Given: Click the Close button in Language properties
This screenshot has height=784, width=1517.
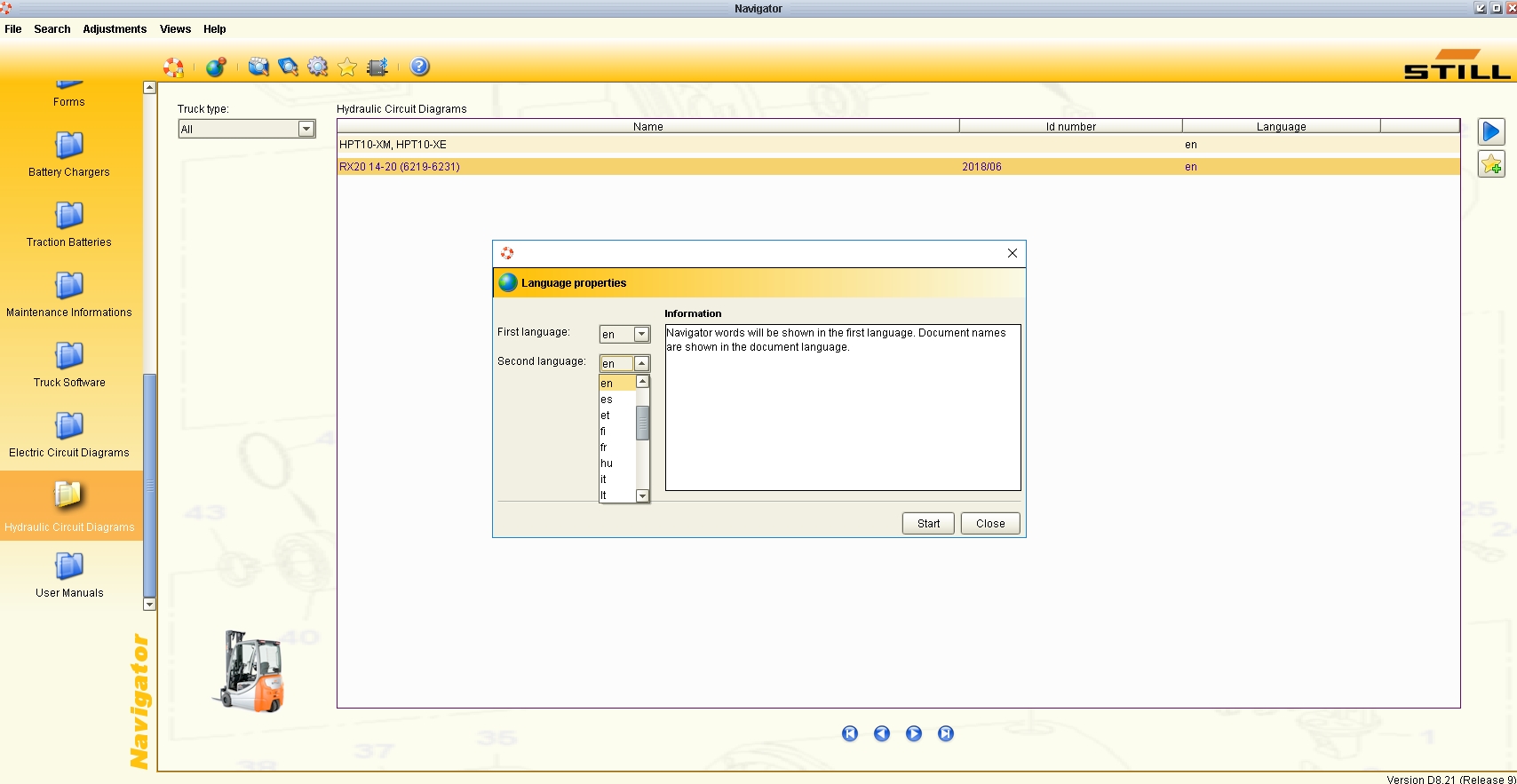Looking at the screenshot, I should pos(990,524).
